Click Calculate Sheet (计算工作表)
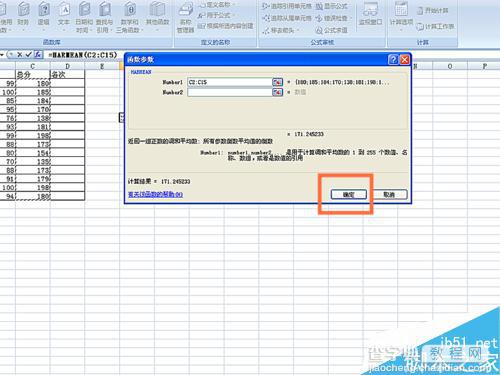This screenshot has height=375, width=500. 436,26
